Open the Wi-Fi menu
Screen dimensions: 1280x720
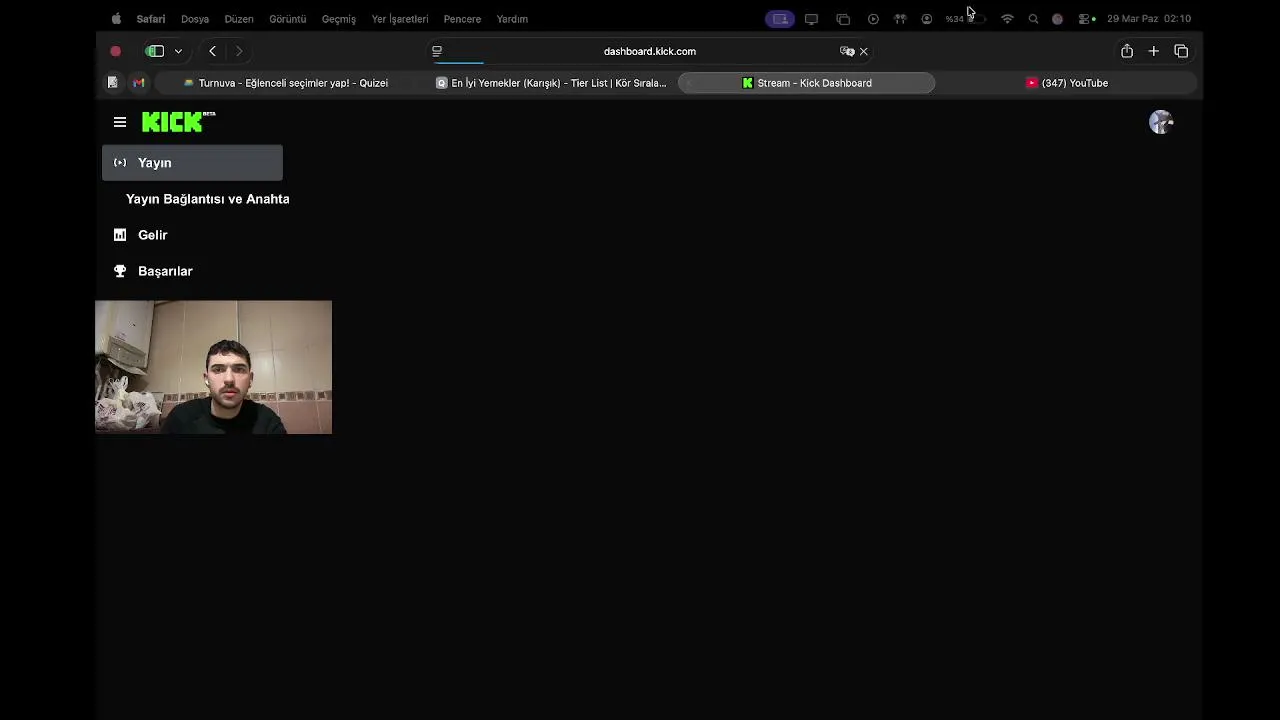coord(1007,19)
